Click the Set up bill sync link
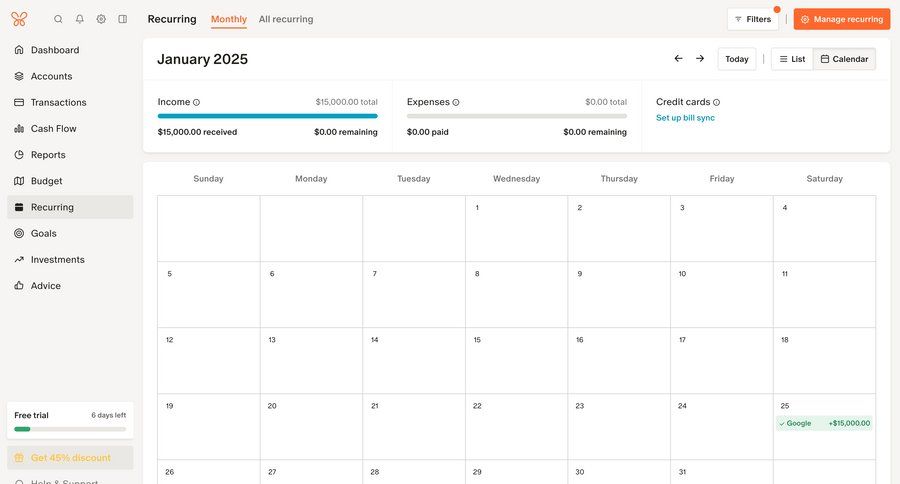This screenshot has width=900, height=484. (x=685, y=118)
